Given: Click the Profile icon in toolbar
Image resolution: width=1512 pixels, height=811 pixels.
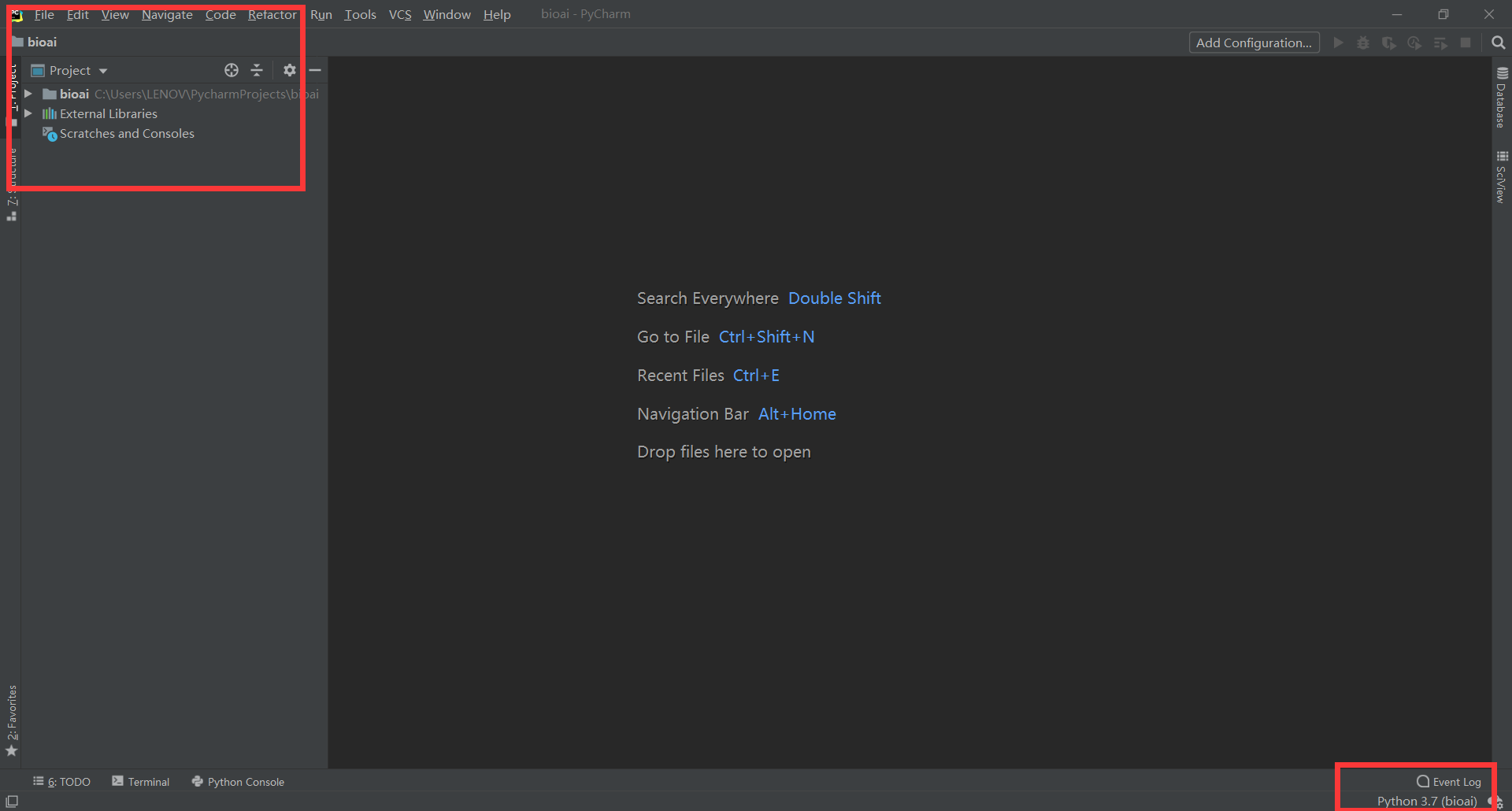Looking at the screenshot, I should [x=1414, y=43].
